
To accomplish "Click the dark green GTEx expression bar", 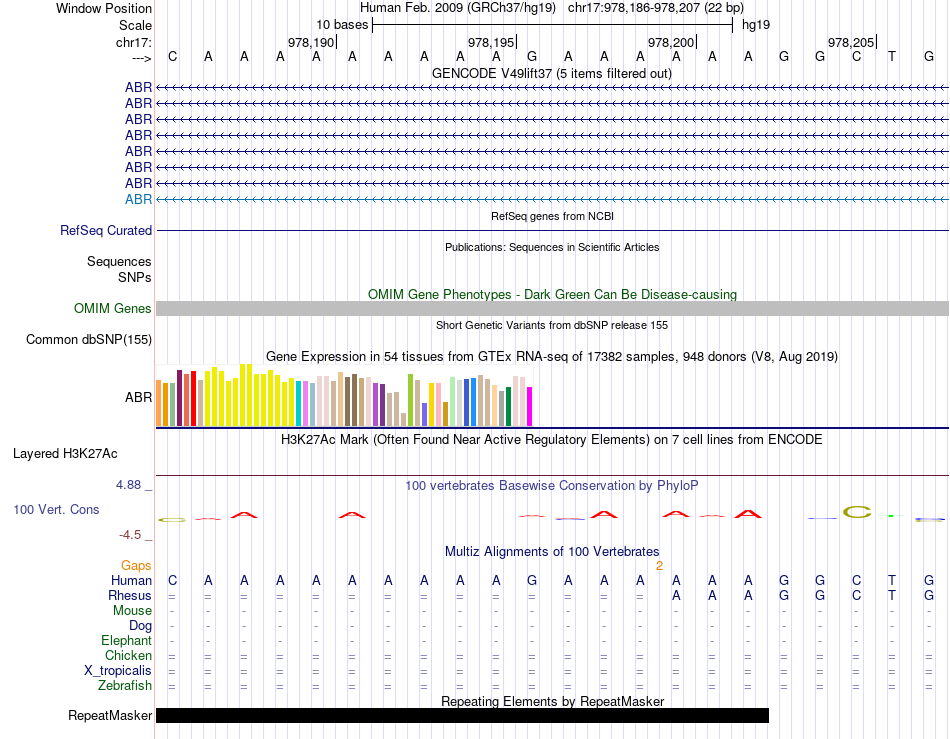I will click(x=509, y=407).
